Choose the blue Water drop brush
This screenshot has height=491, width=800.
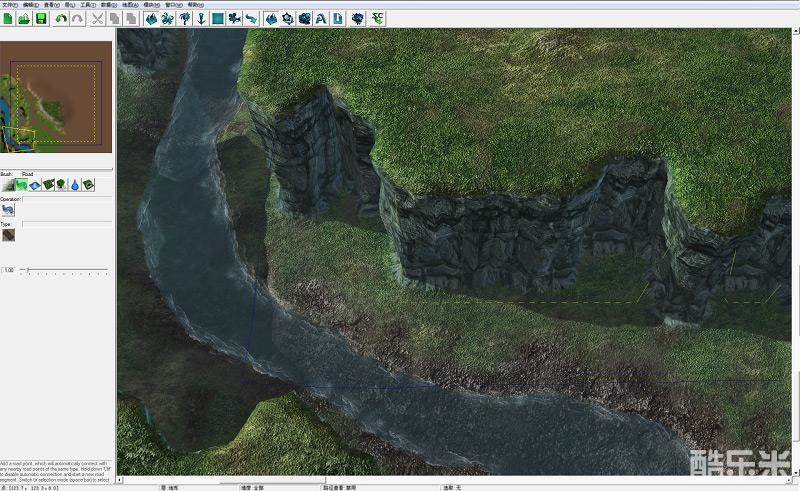[75, 185]
